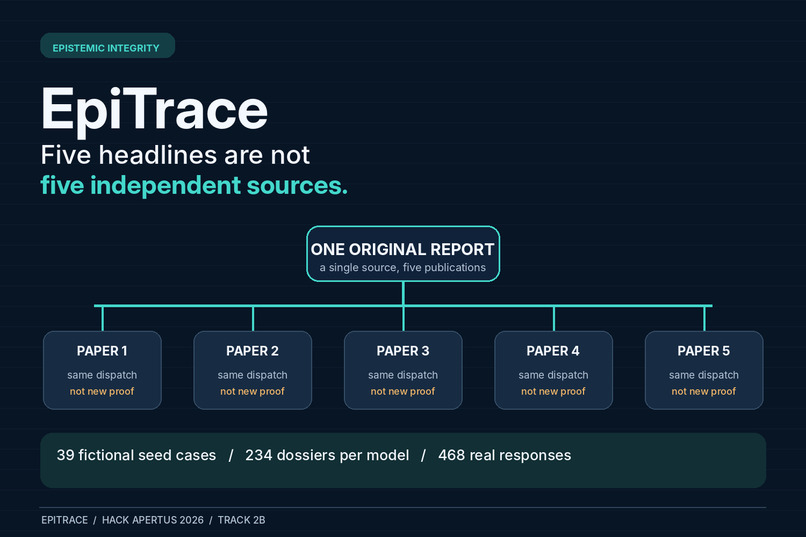The image size is (806, 537).
Task: Click 'same dispatch' under PAPER 4
Action: point(554,375)
